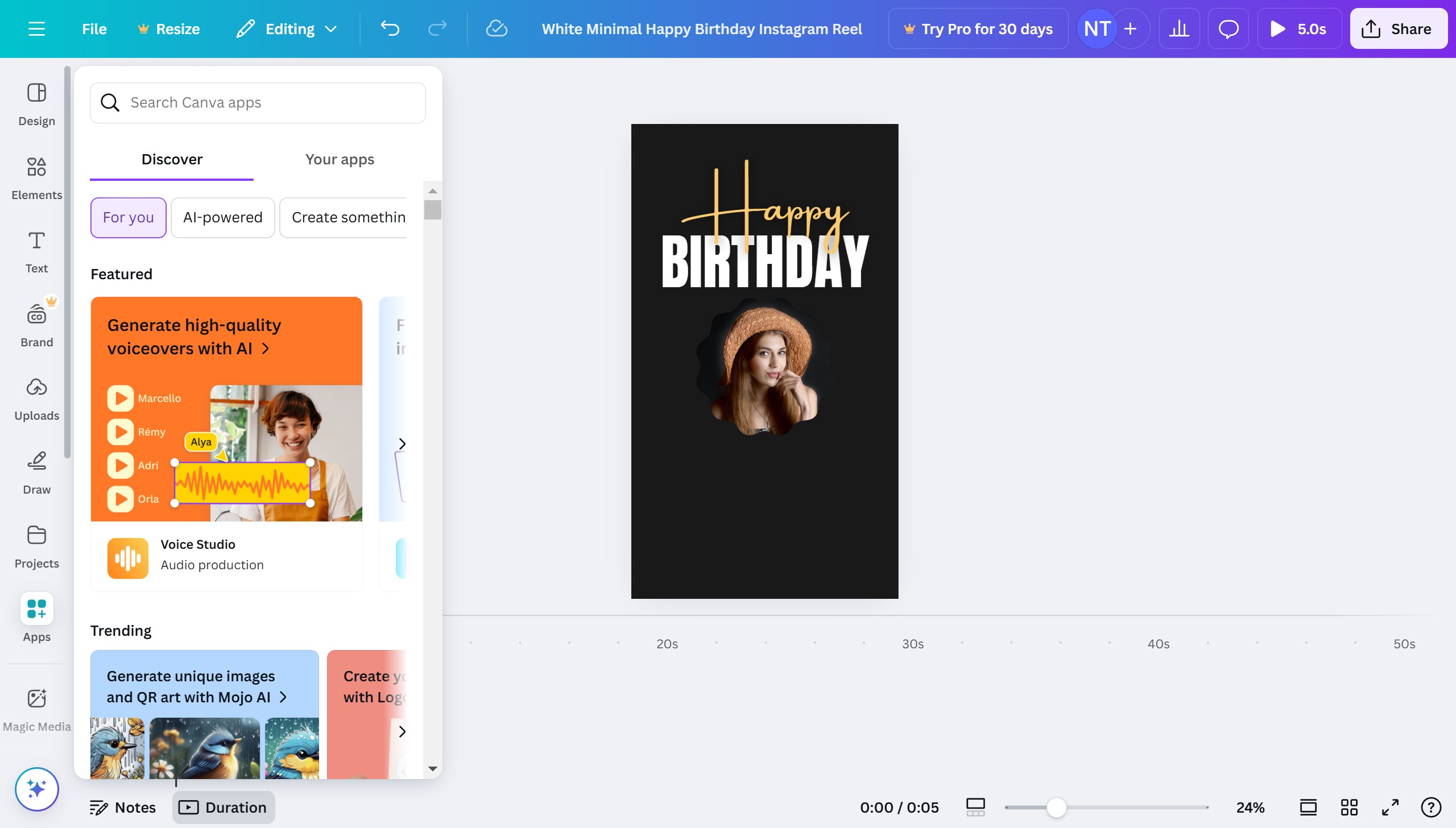Image resolution: width=1456 pixels, height=828 pixels.
Task: Switch to the Your apps tab
Action: coord(339,159)
